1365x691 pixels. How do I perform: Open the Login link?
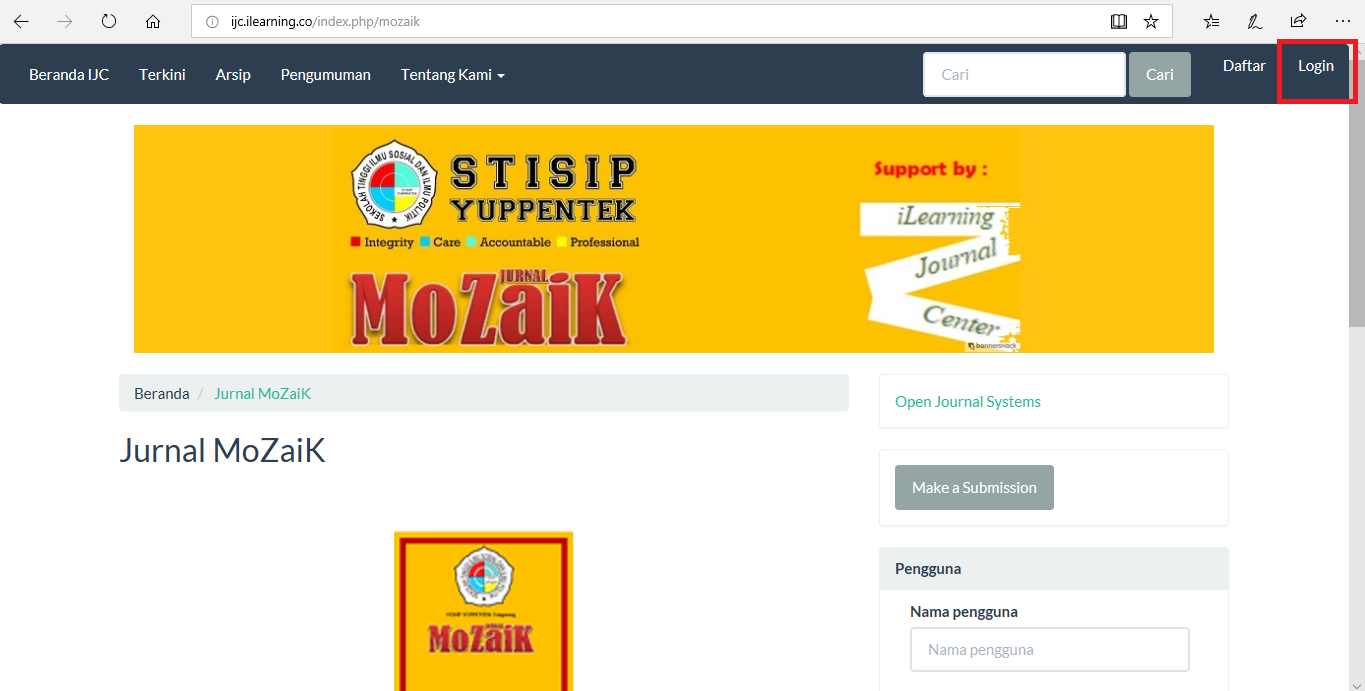tap(1316, 66)
